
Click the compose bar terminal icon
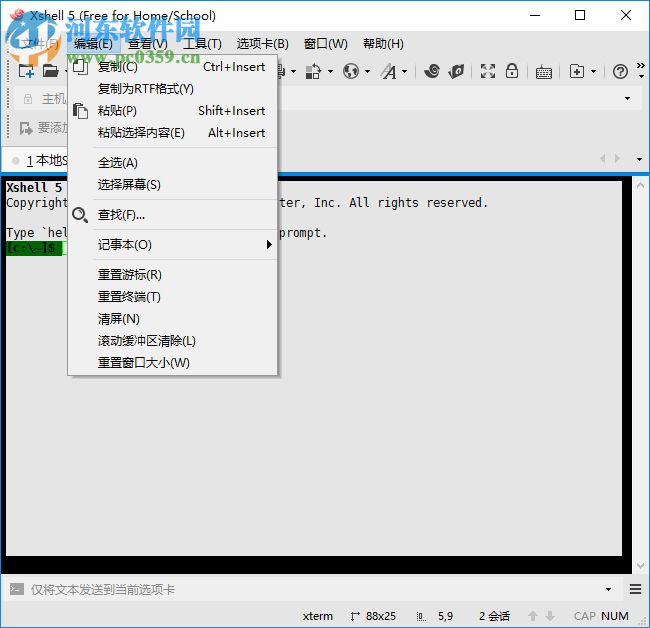click(x=17, y=589)
